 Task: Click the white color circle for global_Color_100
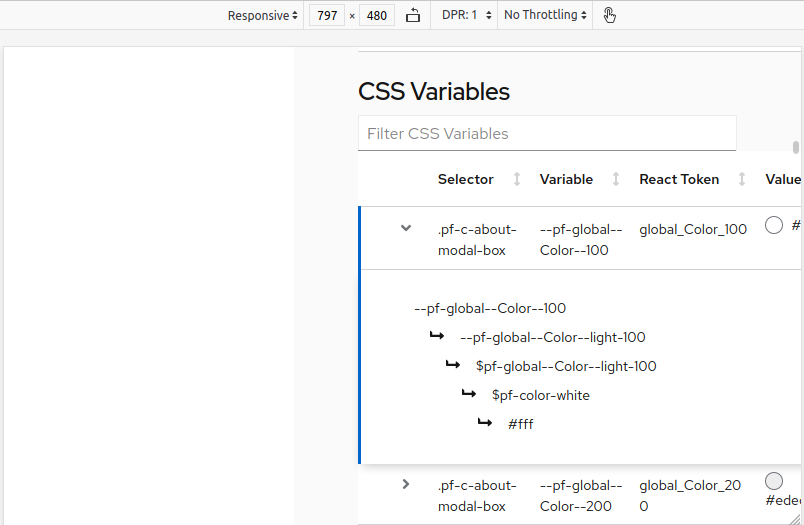coord(774,225)
